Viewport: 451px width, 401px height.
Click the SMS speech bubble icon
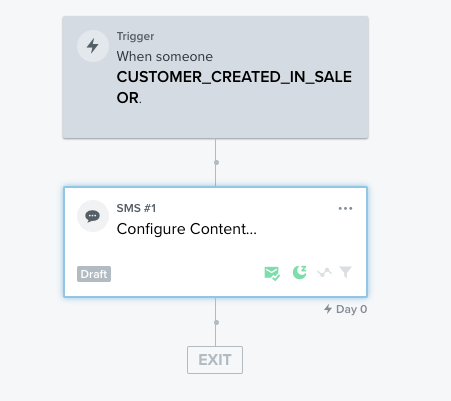click(x=93, y=216)
